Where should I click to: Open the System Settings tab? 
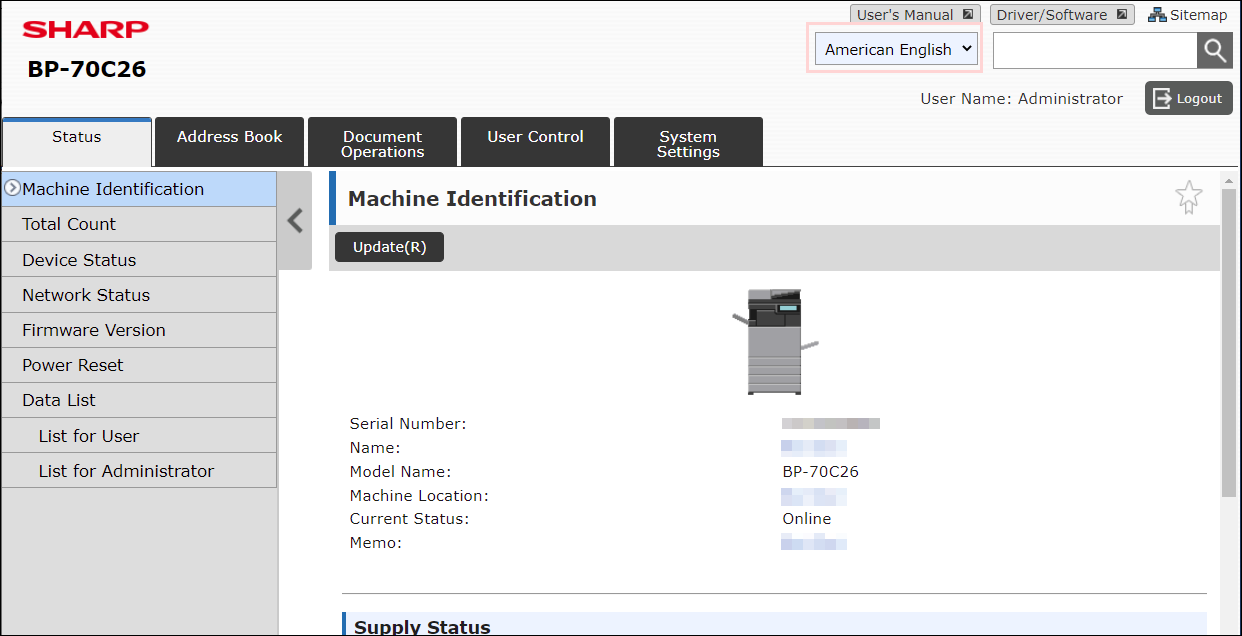(688, 141)
